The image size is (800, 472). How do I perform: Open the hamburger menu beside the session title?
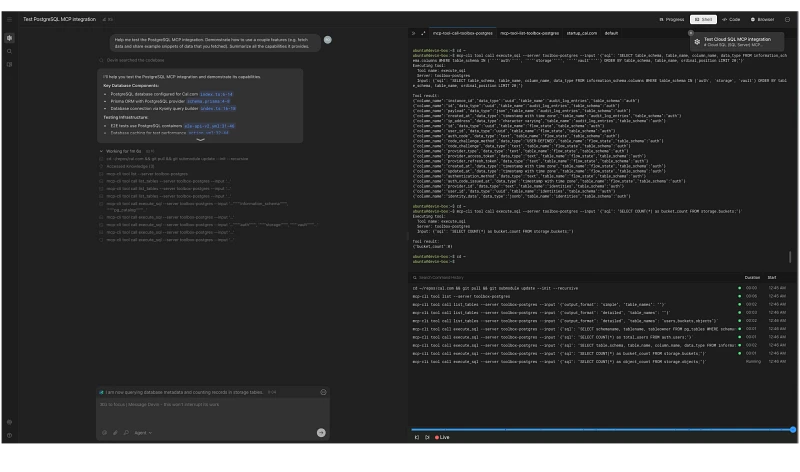pyautogui.click(x=9, y=19)
